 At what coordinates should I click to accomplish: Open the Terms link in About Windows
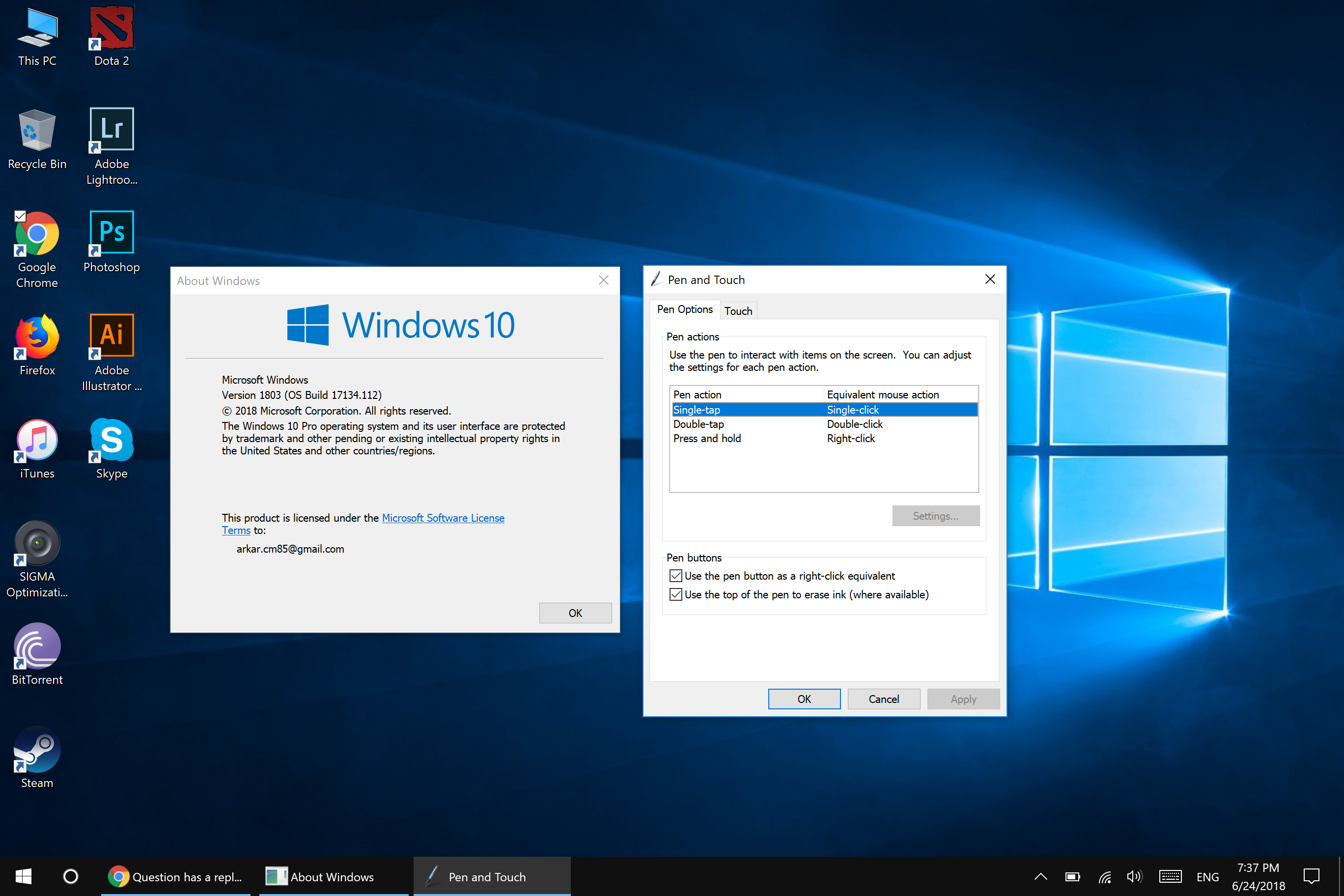tap(236, 531)
